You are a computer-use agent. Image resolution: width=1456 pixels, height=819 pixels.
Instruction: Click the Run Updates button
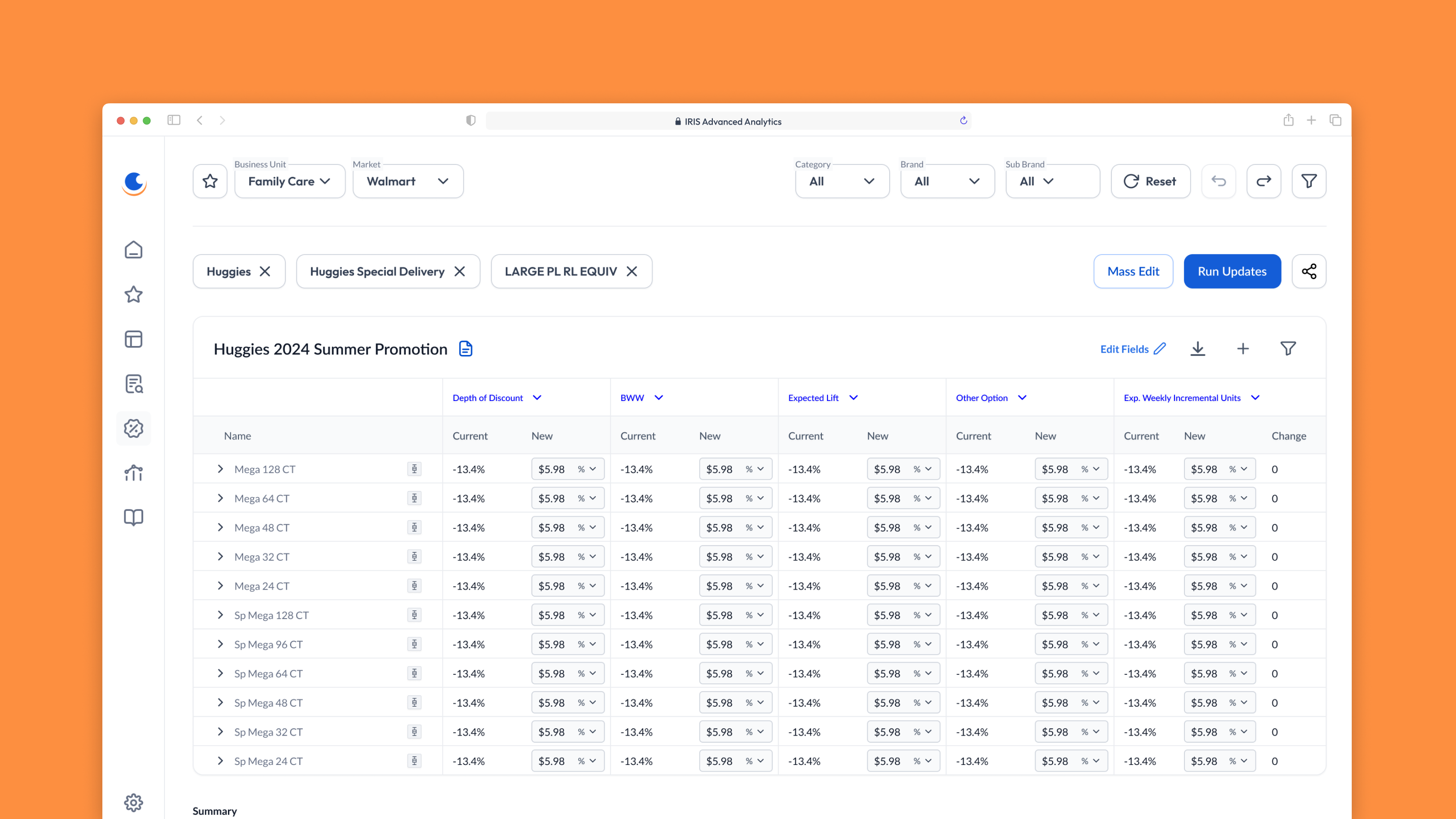1232,271
